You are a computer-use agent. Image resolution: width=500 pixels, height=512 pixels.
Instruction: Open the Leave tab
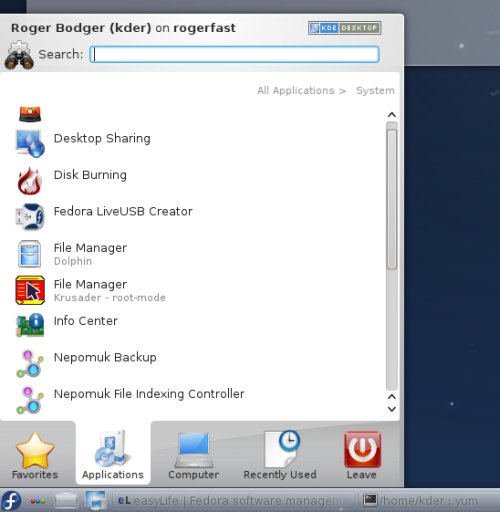[x=362, y=455]
